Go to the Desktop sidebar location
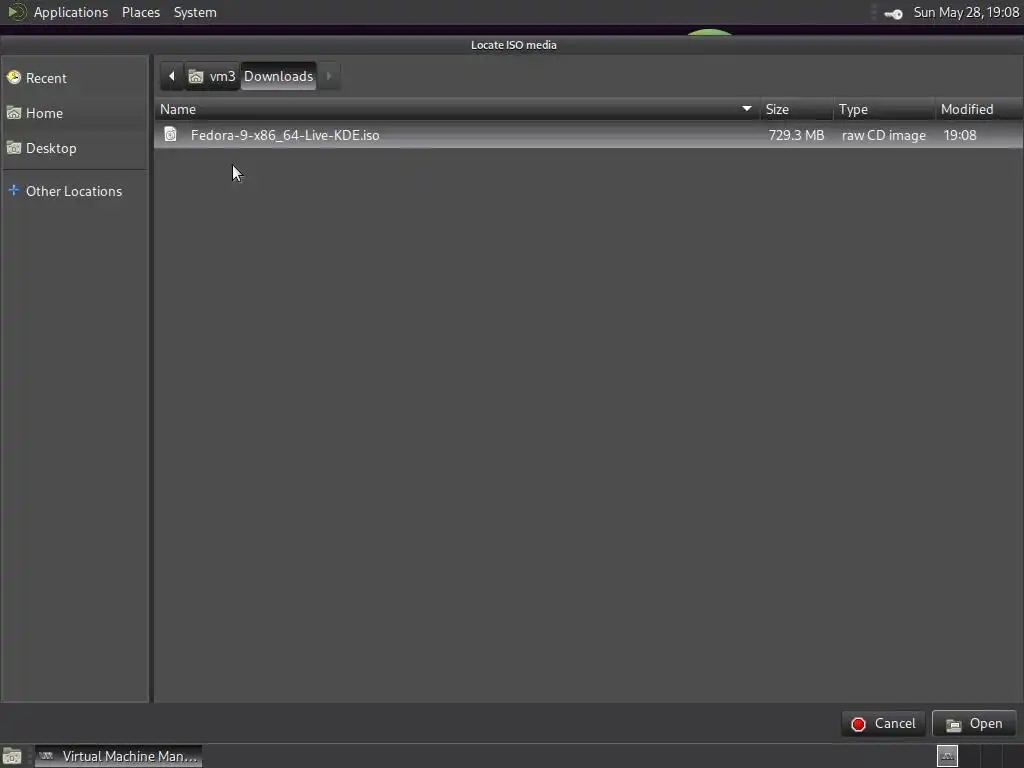This screenshot has height=768, width=1024. [74, 148]
